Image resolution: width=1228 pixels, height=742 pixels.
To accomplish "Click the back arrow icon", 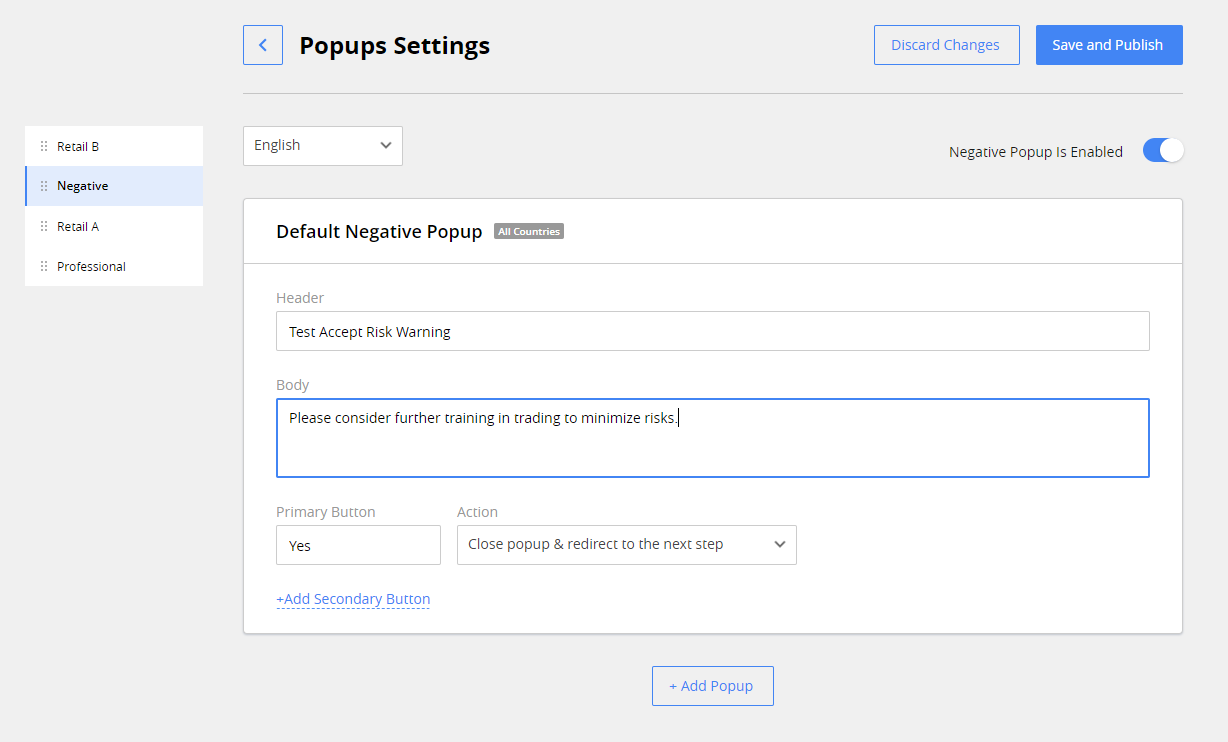I will coord(262,44).
